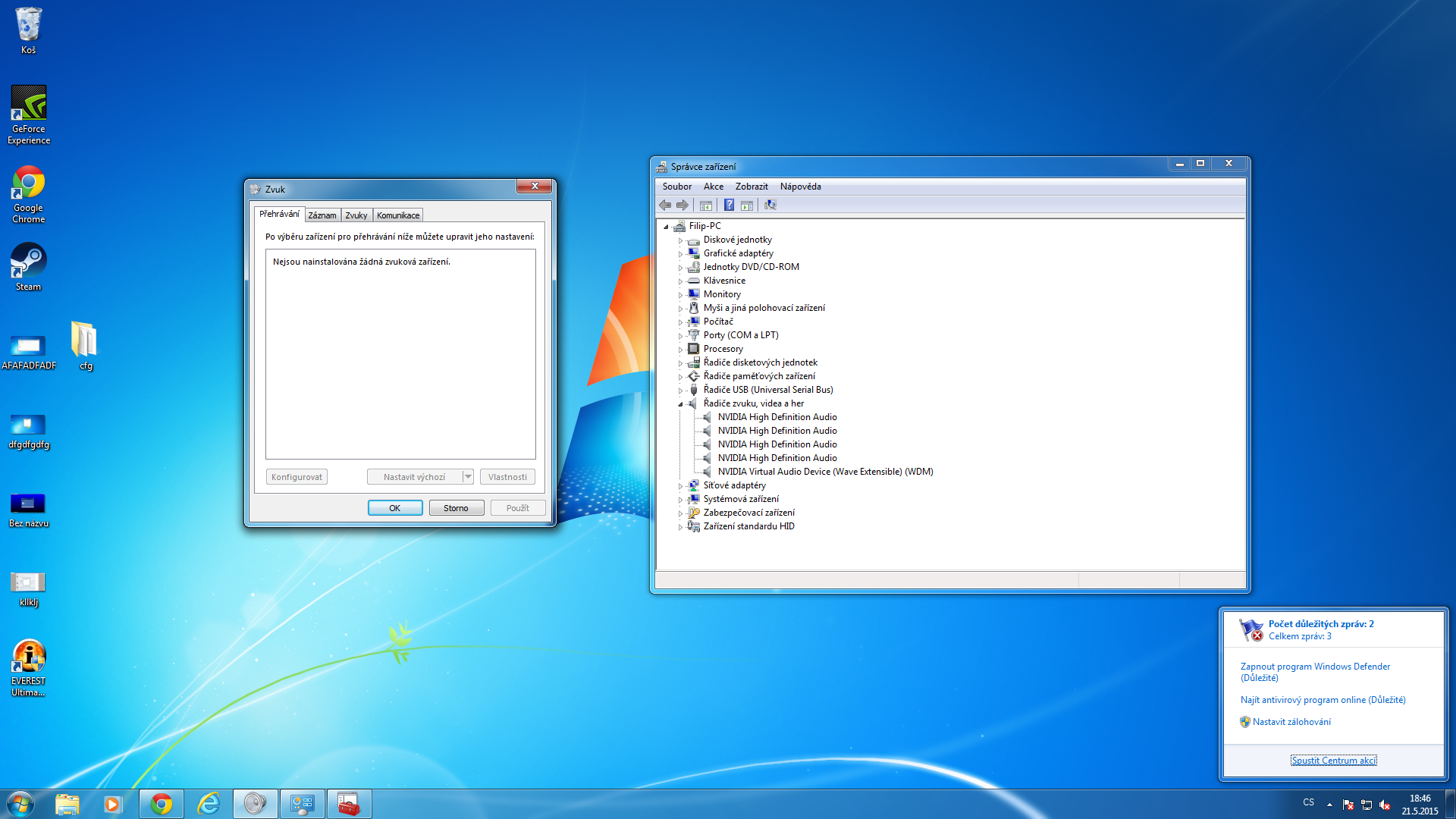
Task: Open the Akce menu
Action: pos(713,187)
